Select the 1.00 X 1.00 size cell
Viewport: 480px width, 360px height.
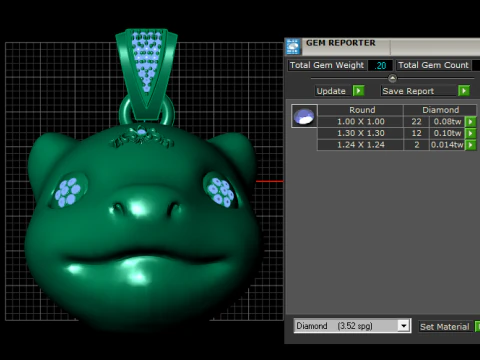[x=361, y=122]
